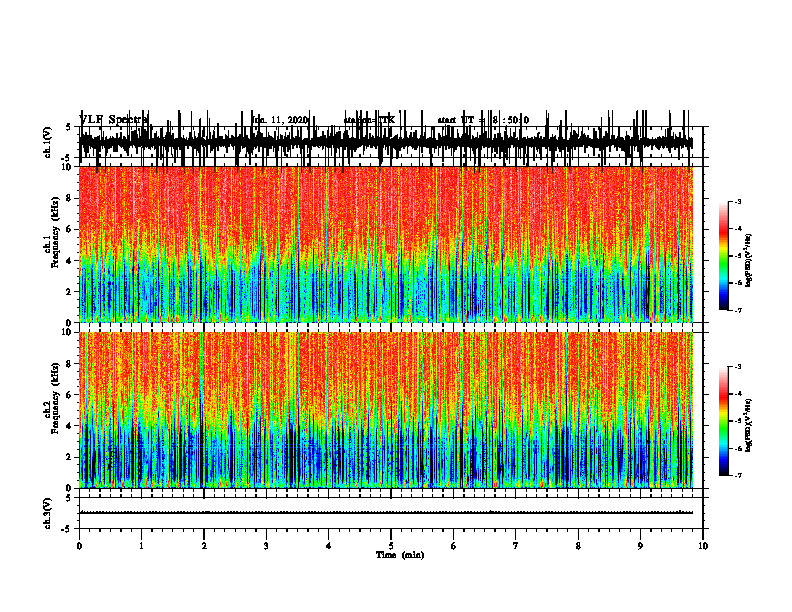Click the '5' volt tick of ch.3(V) panel
Viewport: 792px width, 612px height.
pyautogui.click(x=68, y=498)
